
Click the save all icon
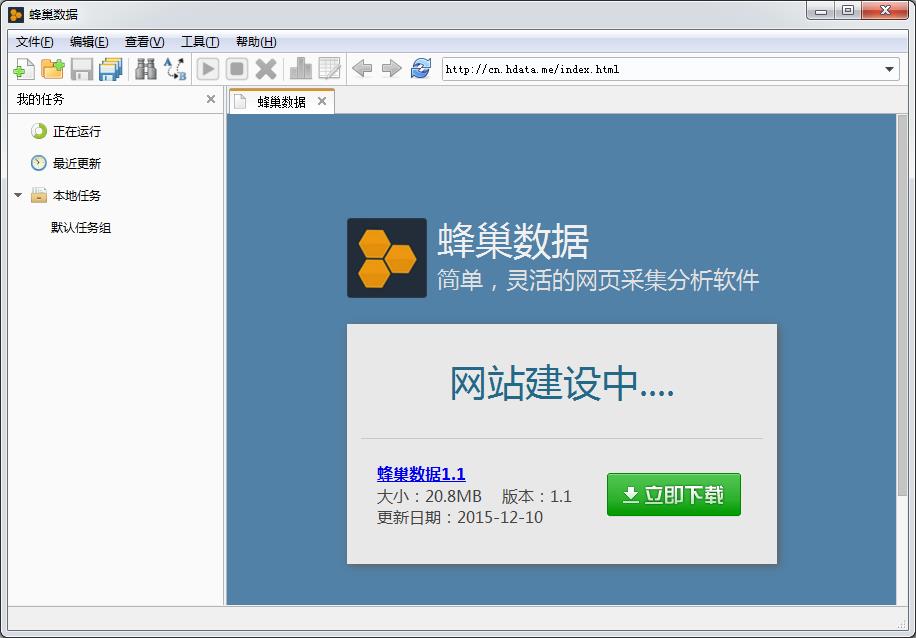coord(110,69)
